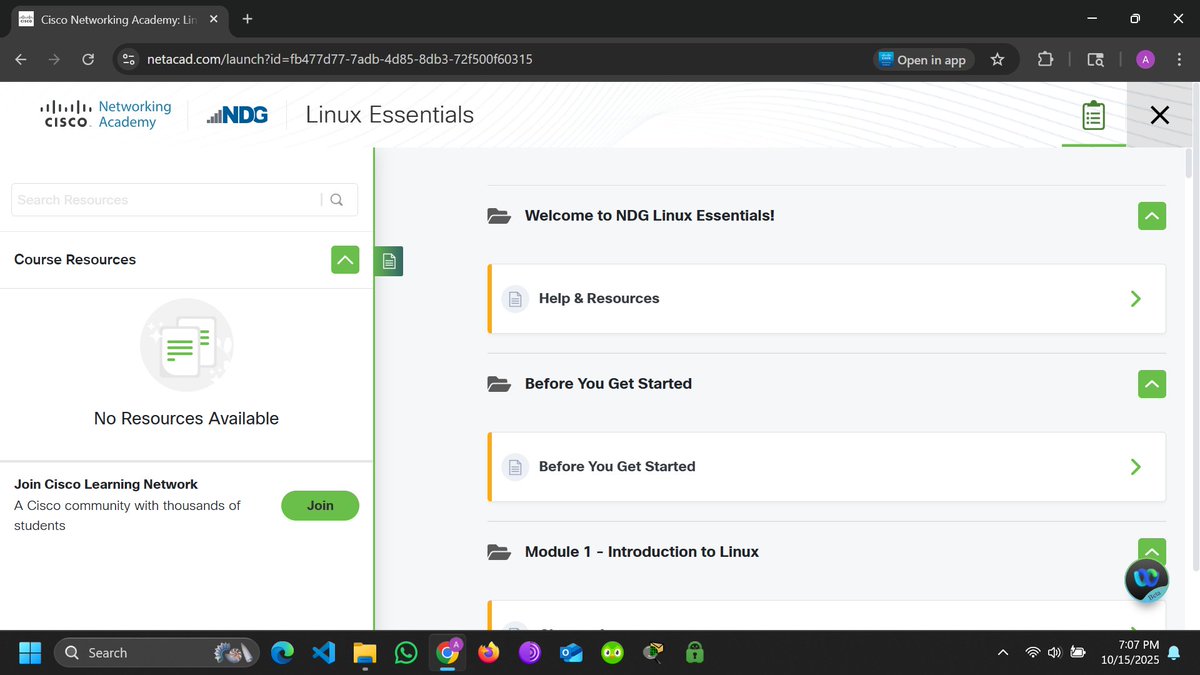Image resolution: width=1200 pixels, height=675 pixels.
Task: Launch Microsoft Edge from the taskbar
Action: [x=282, y=653]
